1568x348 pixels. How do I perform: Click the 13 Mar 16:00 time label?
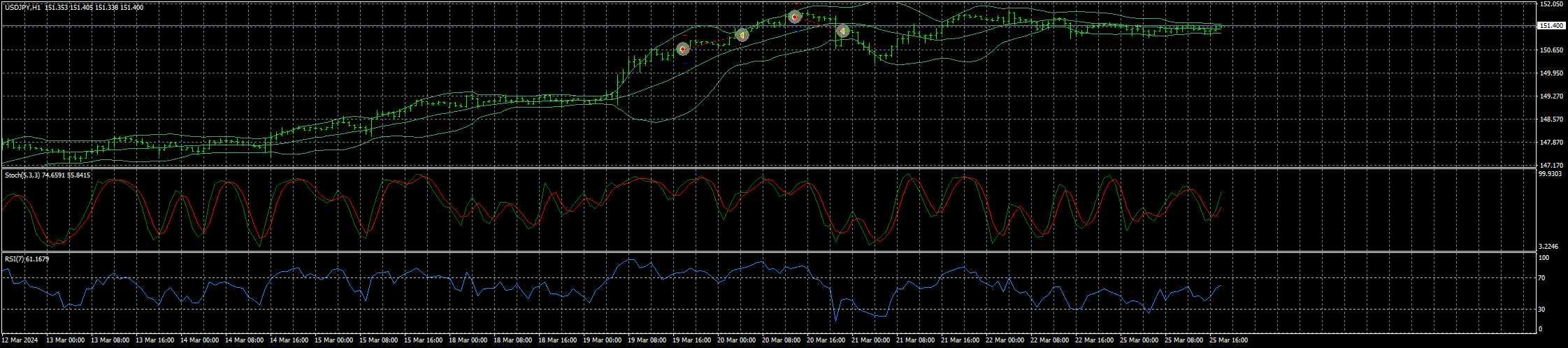click(154, 340)
